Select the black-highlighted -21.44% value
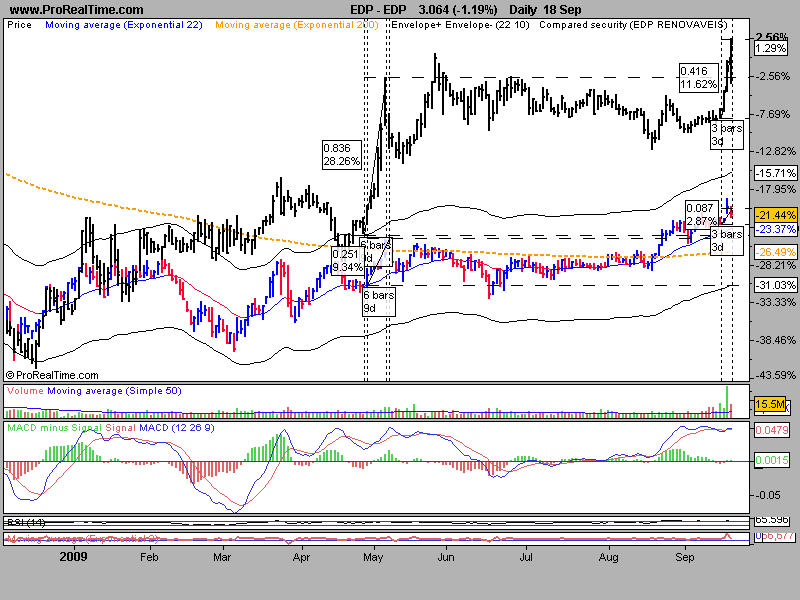Viewport: 800px width, 600px height. (x=776, y=215)
